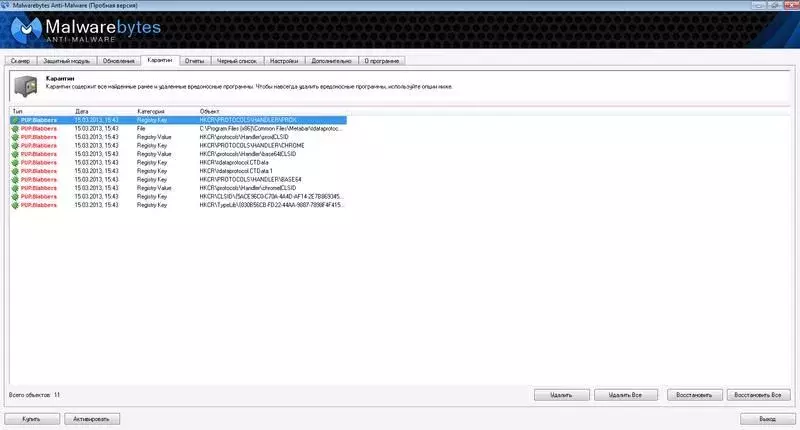Click the Удалить button
800x430 pixels.
click(562, 395)
